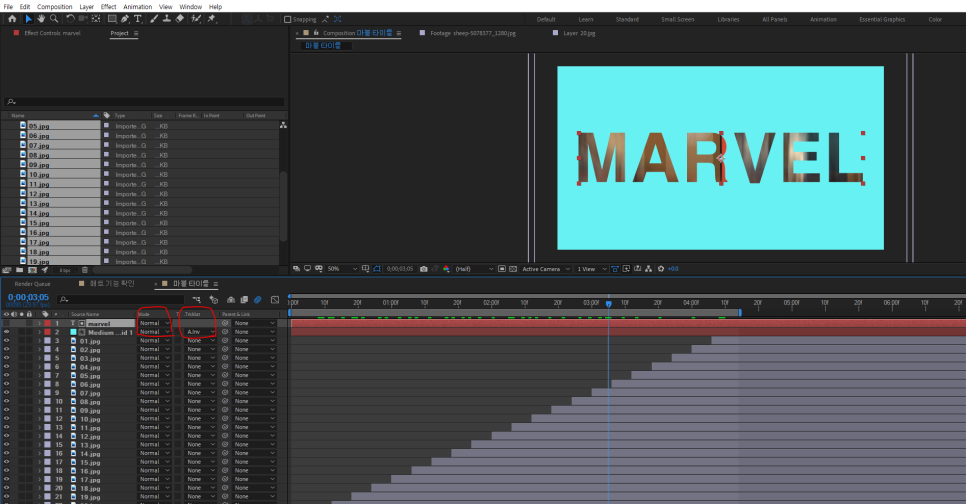Screen dimensions: 966x504
Task: Click the lavender label swatch of 01.jpg layer
Action: [x=47, y=340]
